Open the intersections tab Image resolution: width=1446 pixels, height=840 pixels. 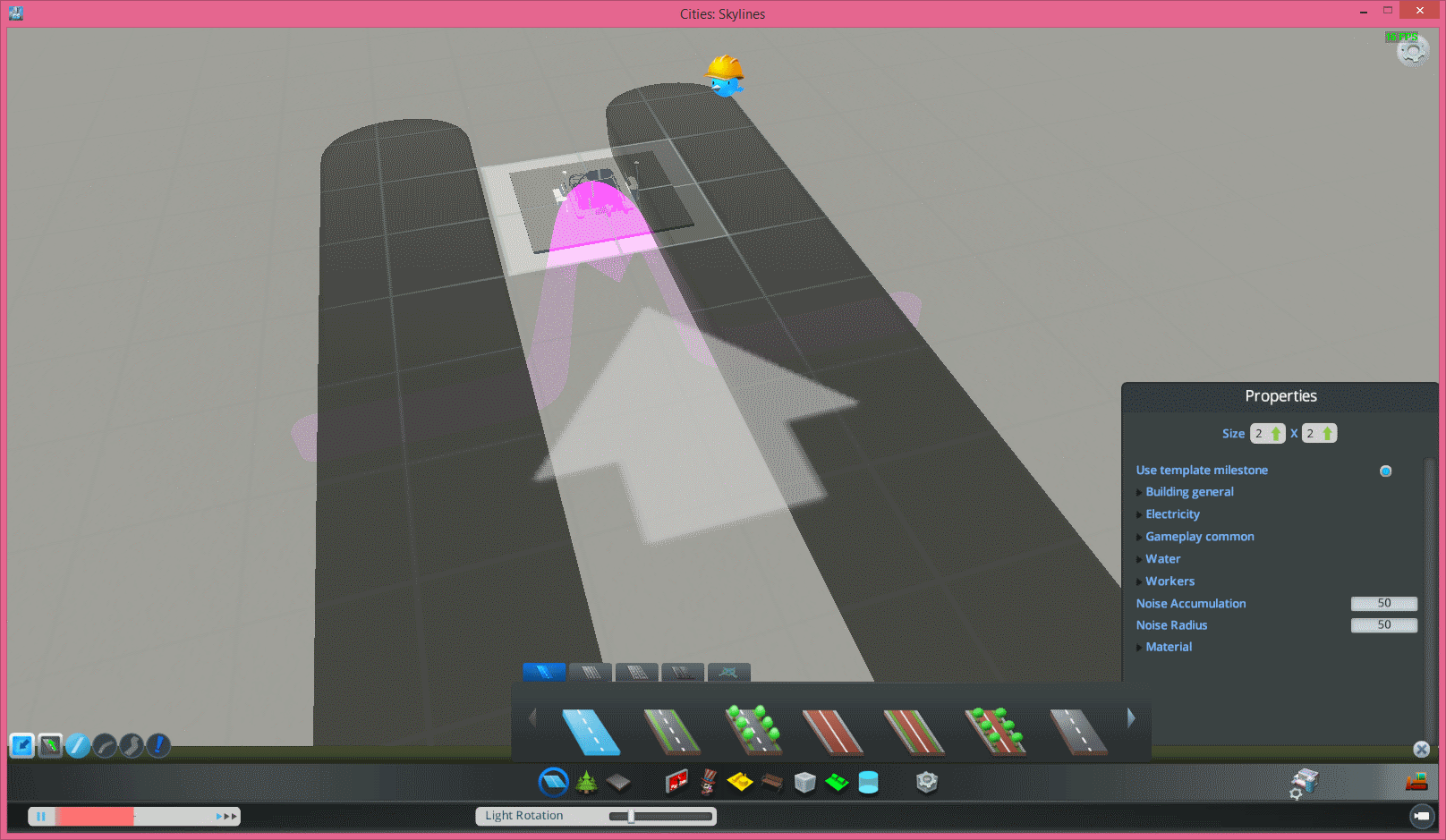728,673
